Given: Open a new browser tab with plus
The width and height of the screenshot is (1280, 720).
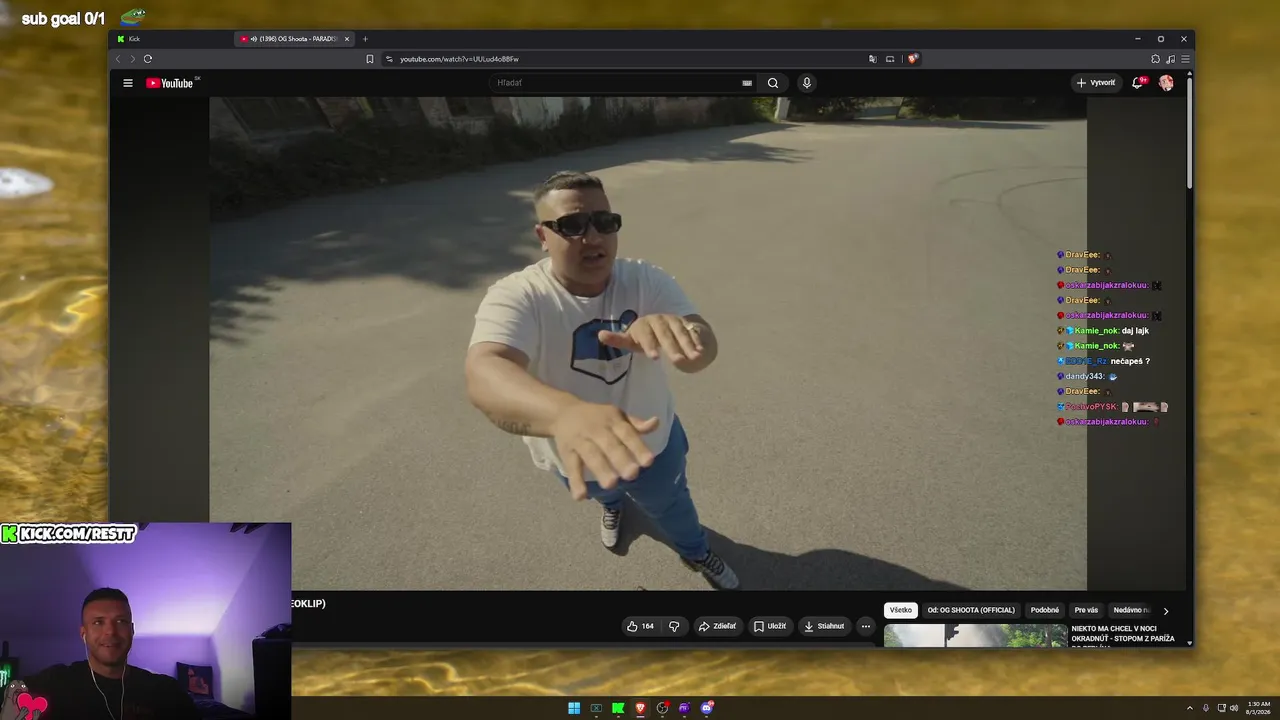Looking at the screenshot, I should (x=365, y=39).
